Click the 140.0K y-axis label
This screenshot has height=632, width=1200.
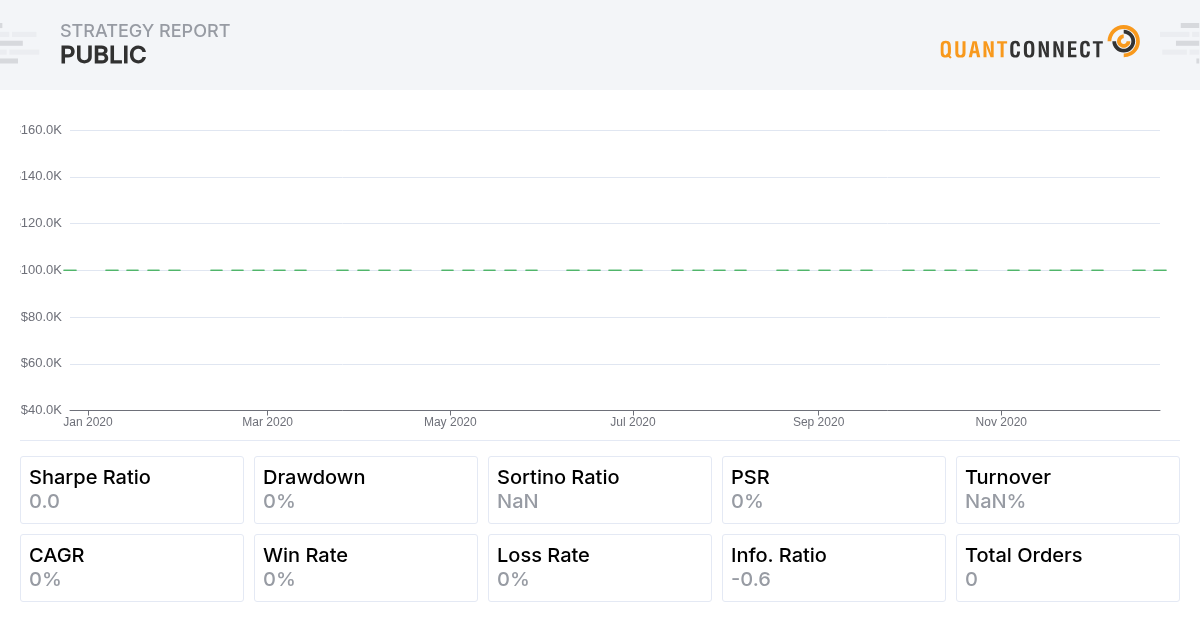(41, 176)
